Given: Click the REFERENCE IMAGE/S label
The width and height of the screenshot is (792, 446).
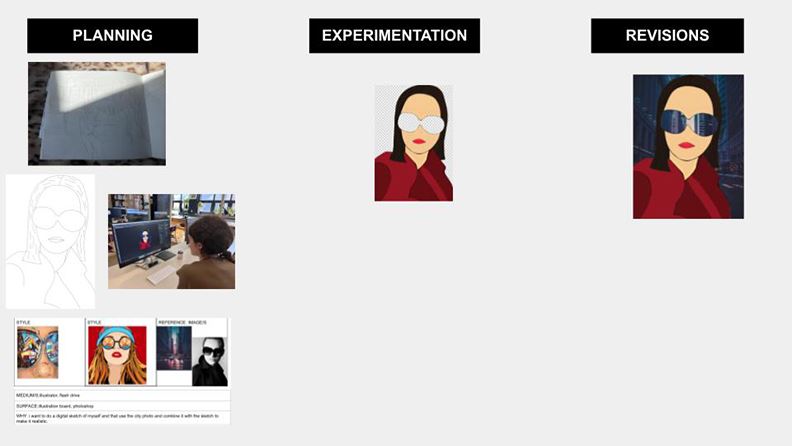Looking at the screenshot, I should tap(181, 322).
